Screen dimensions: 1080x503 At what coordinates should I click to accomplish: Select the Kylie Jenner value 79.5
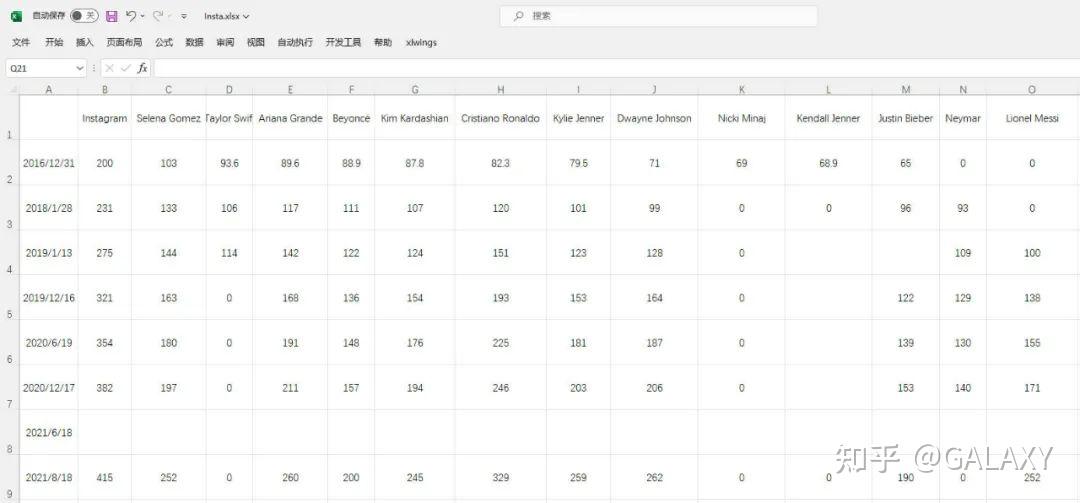(x=579, y=163)
